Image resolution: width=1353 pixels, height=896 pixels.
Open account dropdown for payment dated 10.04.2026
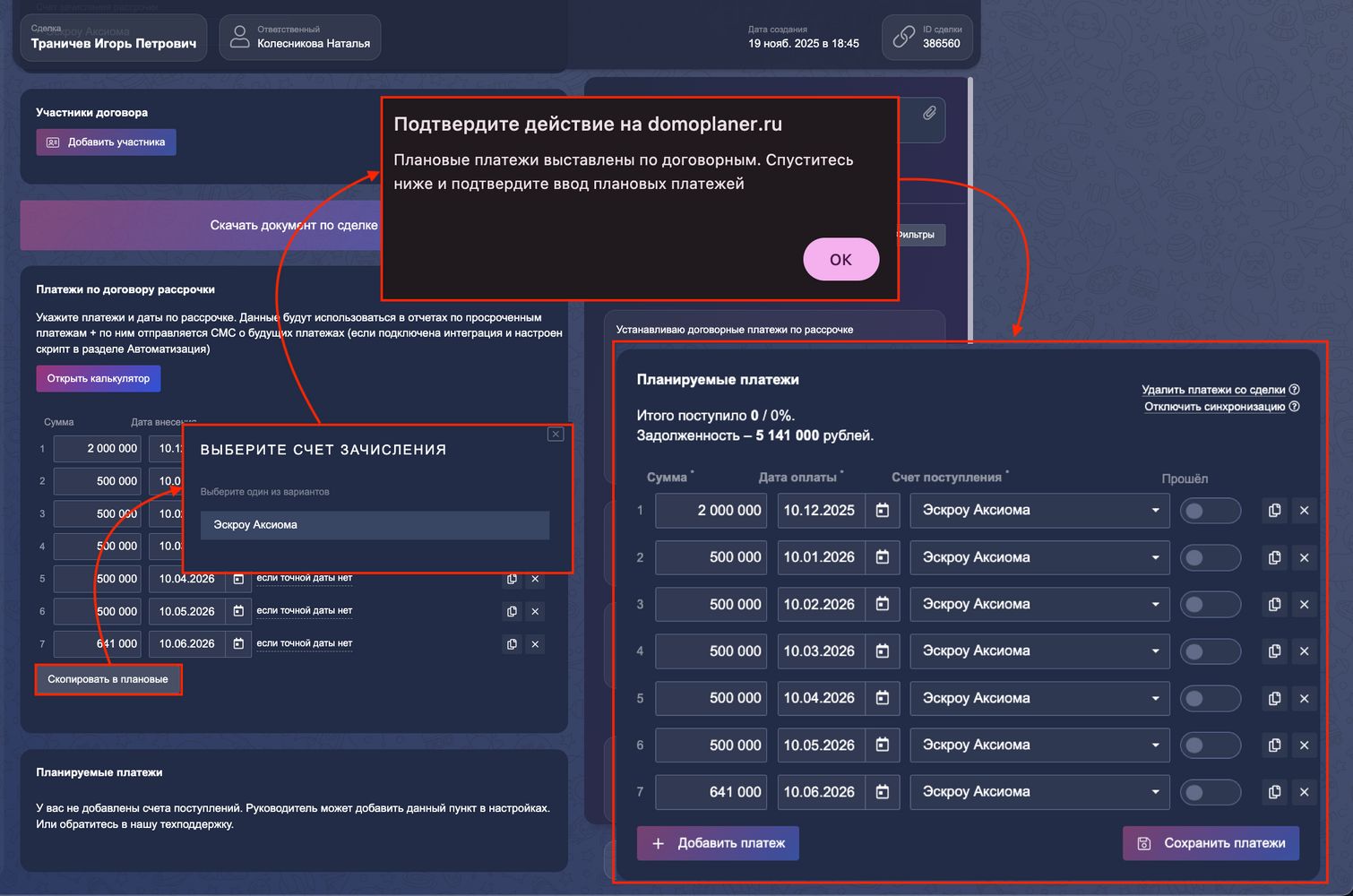[x=1039, y=698]
